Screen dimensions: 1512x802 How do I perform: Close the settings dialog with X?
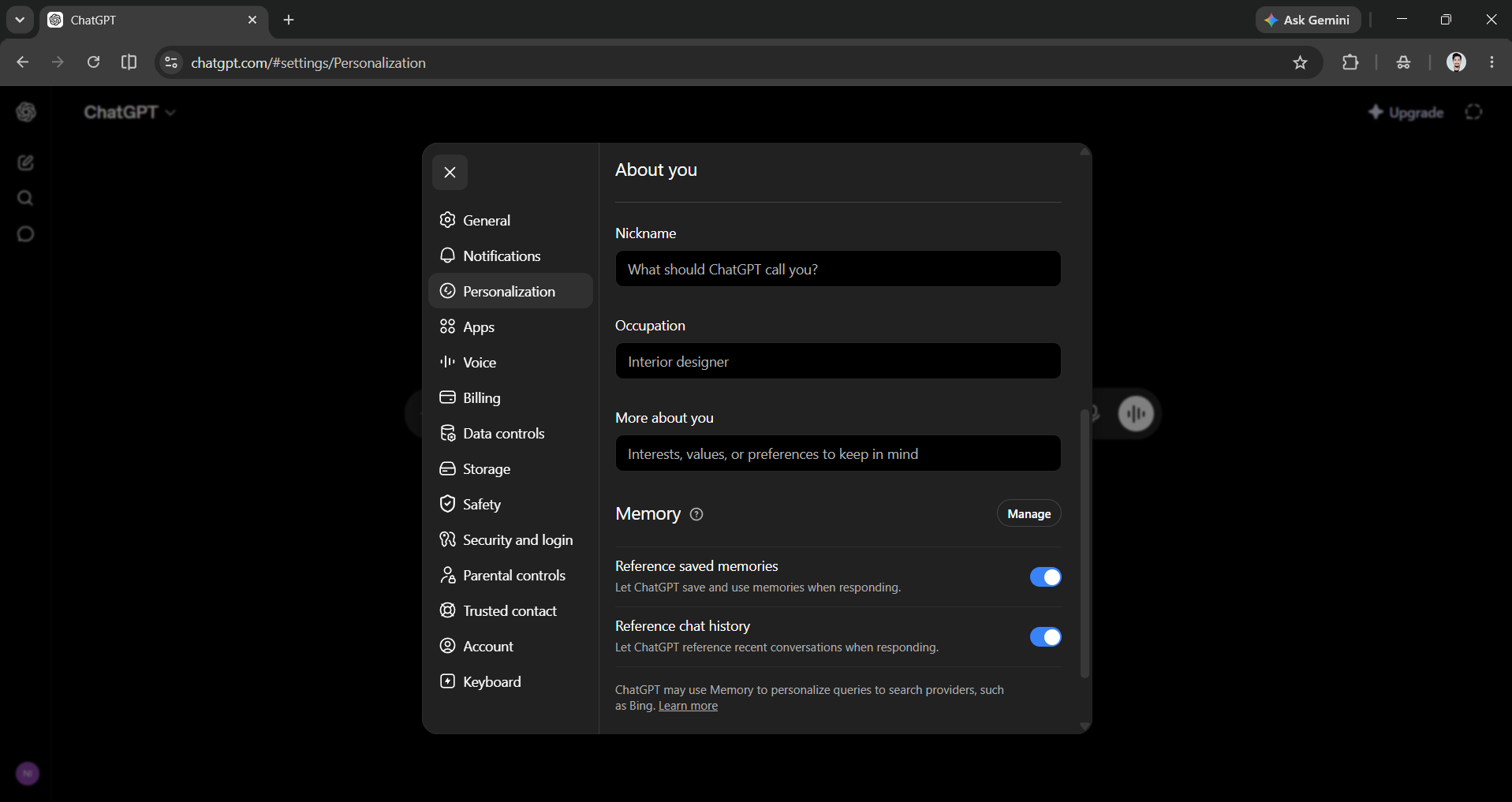click(450, 173)
